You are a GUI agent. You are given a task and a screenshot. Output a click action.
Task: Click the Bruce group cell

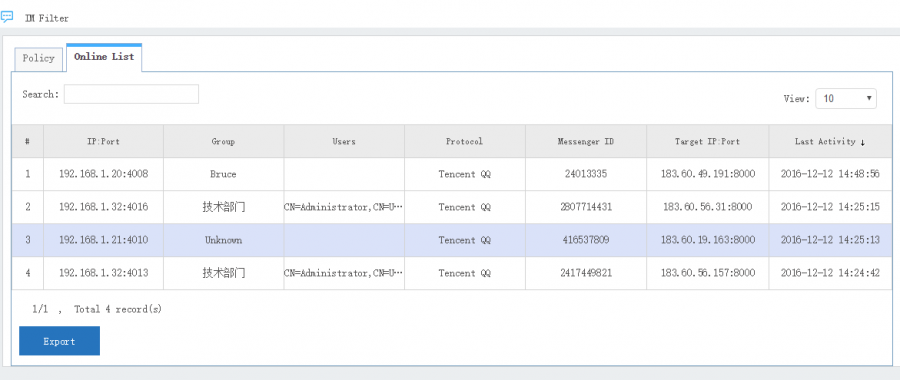[x=223, y=174]
